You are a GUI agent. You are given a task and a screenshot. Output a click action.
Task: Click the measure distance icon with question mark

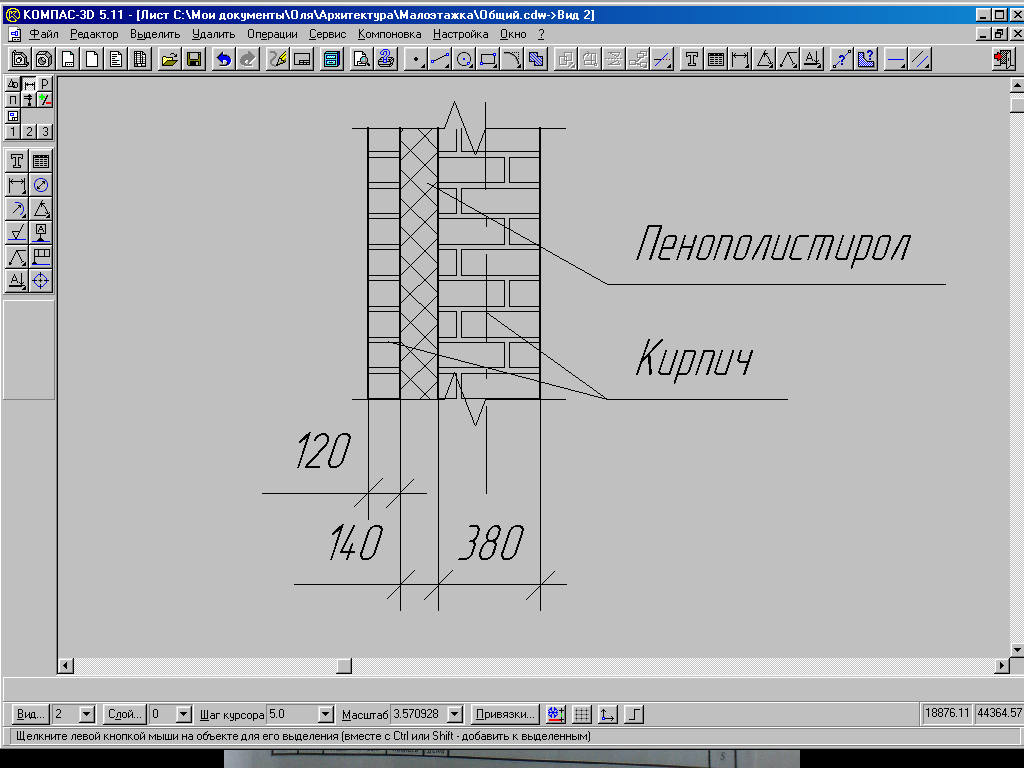842,59
